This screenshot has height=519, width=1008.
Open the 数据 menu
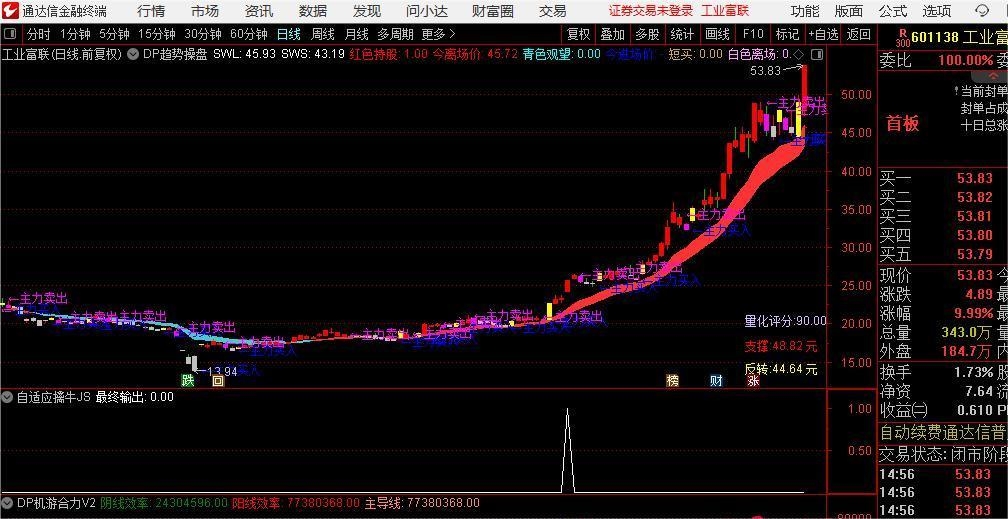tap(313, 11)
